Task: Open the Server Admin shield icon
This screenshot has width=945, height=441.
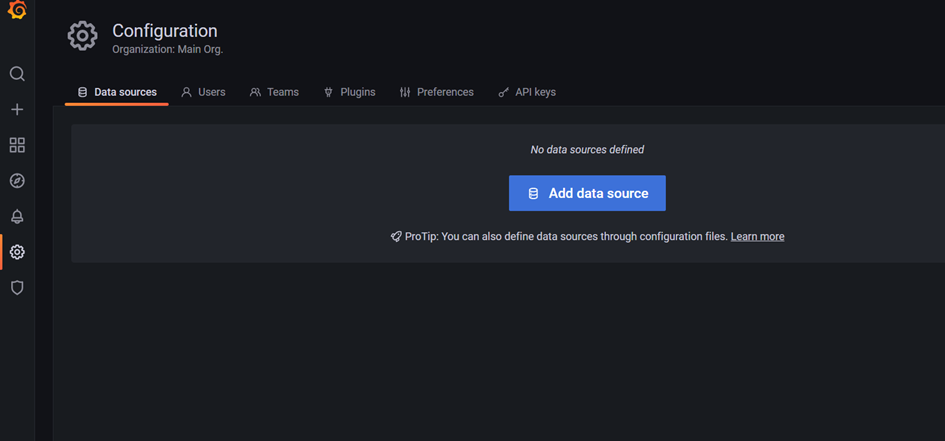Action: click(x=17, y=287)
